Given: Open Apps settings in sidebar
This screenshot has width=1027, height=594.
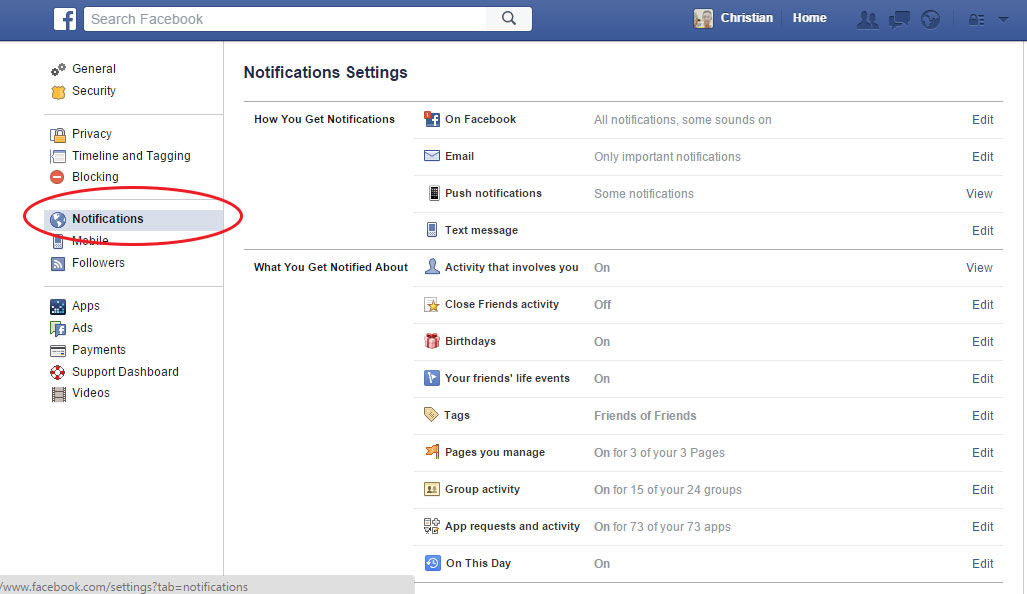Looking at the screenshot, I should pyautogui.click(x=86, y=306).
